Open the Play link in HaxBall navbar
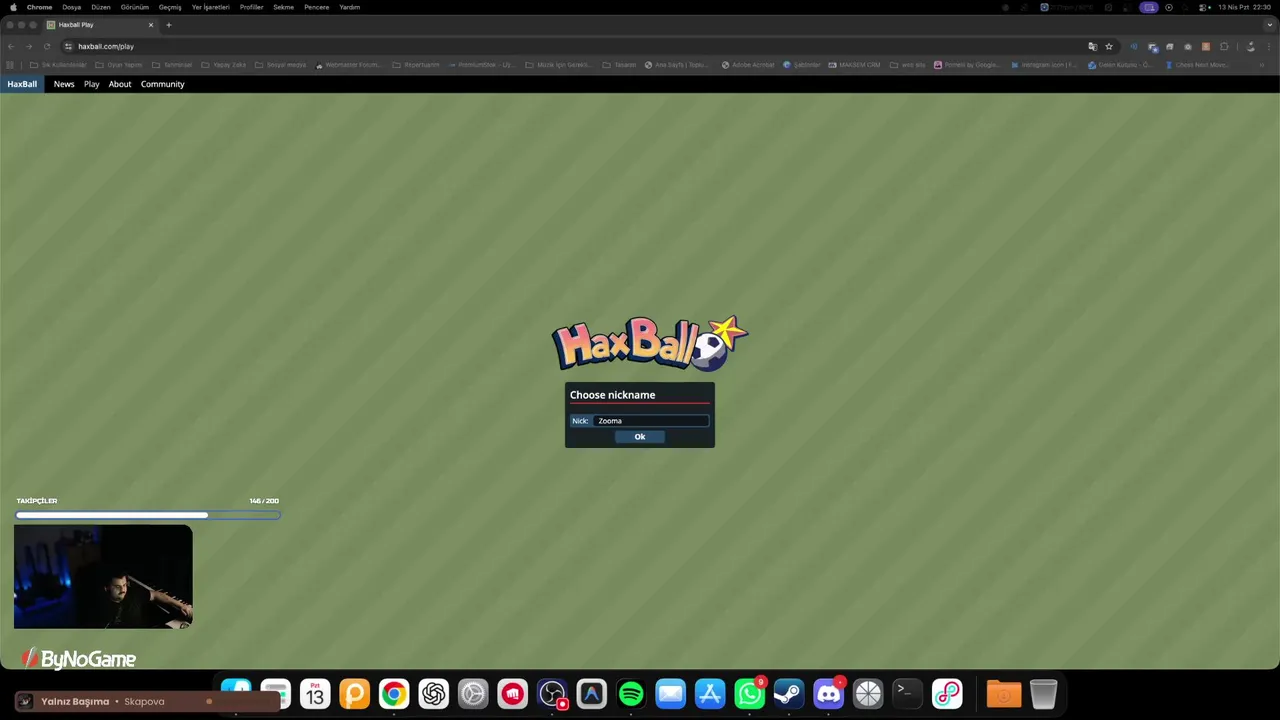 91,84
